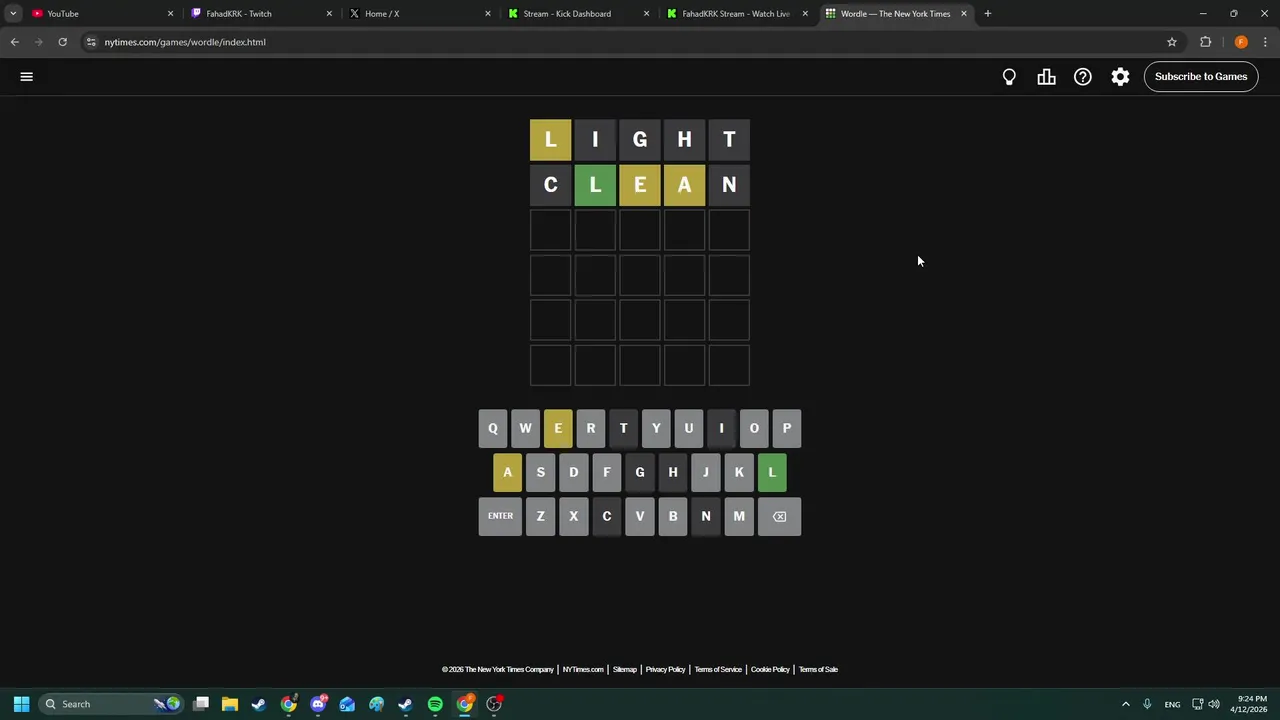The image size is (1280, 720).
Task: Close the Home / X tab
Action: click(488, 14)
